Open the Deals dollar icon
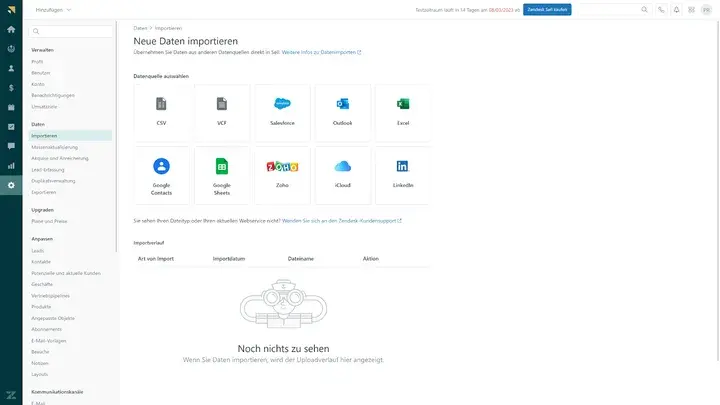Image resolution: width=720 pixels, height=405 pixels. click(x=11, y=88)
